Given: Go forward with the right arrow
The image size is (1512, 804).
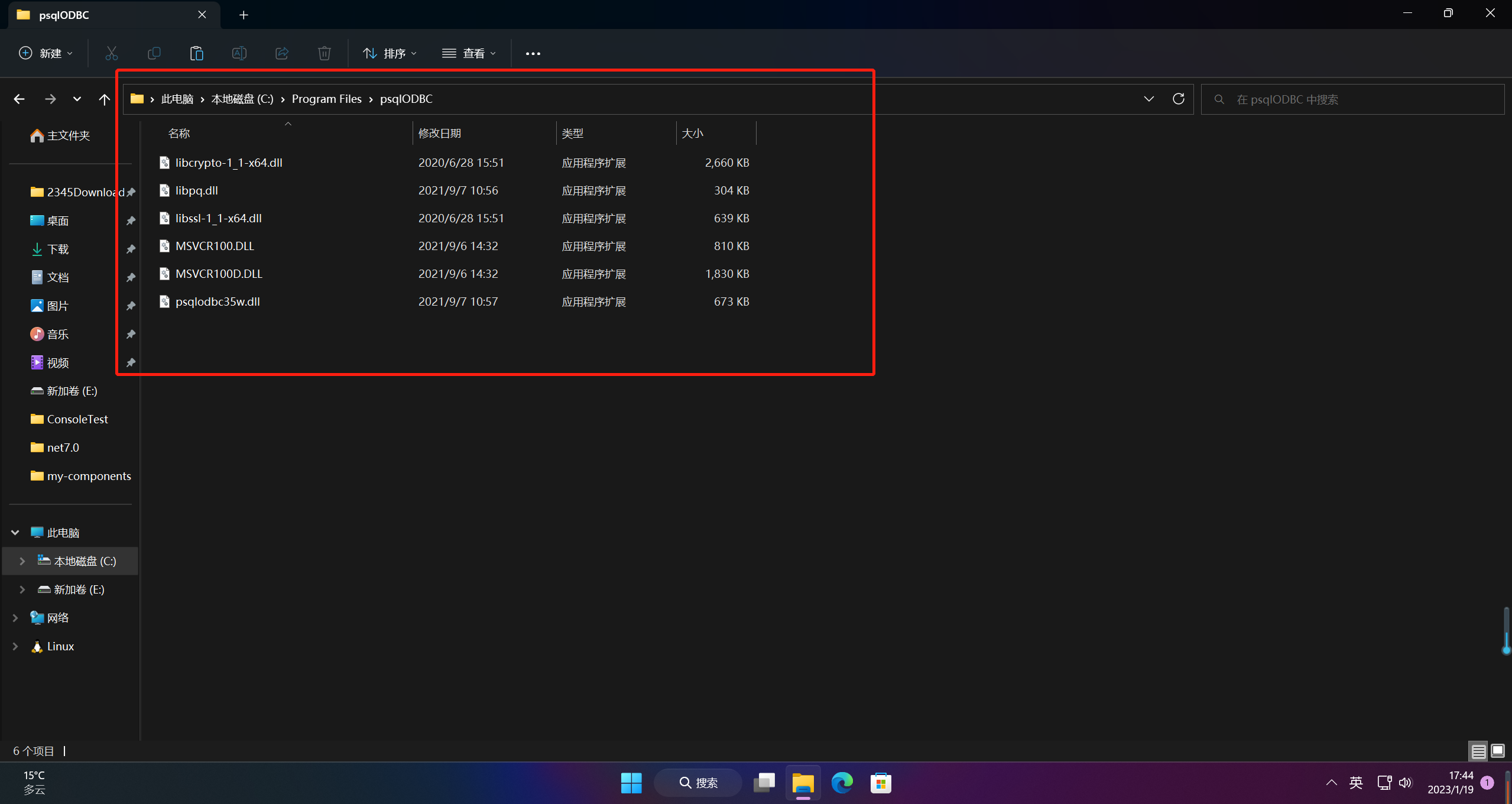Looking at the screenshot, I should pyautogui.click(x=50, y=99).
